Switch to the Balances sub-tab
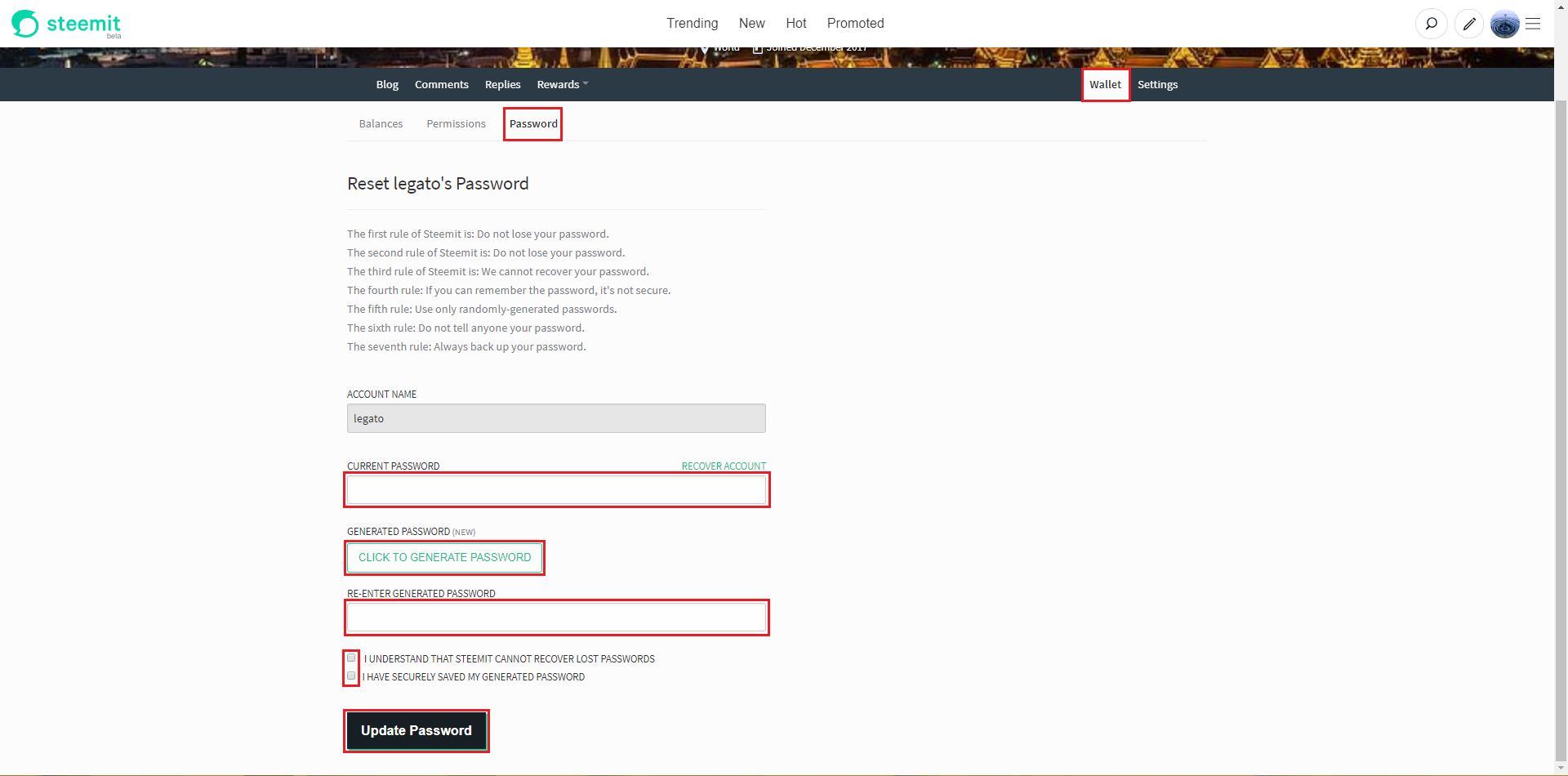The width and height of the screenshot is (1568, 776). click(x=381, y=123)
